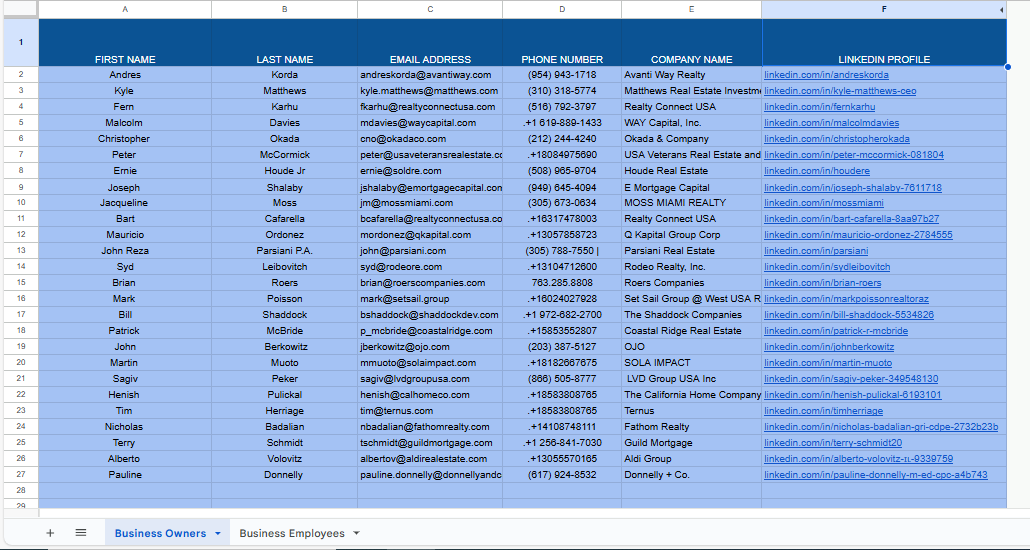Select the MOSS MIAMI REALTY cell

(692, 203)
